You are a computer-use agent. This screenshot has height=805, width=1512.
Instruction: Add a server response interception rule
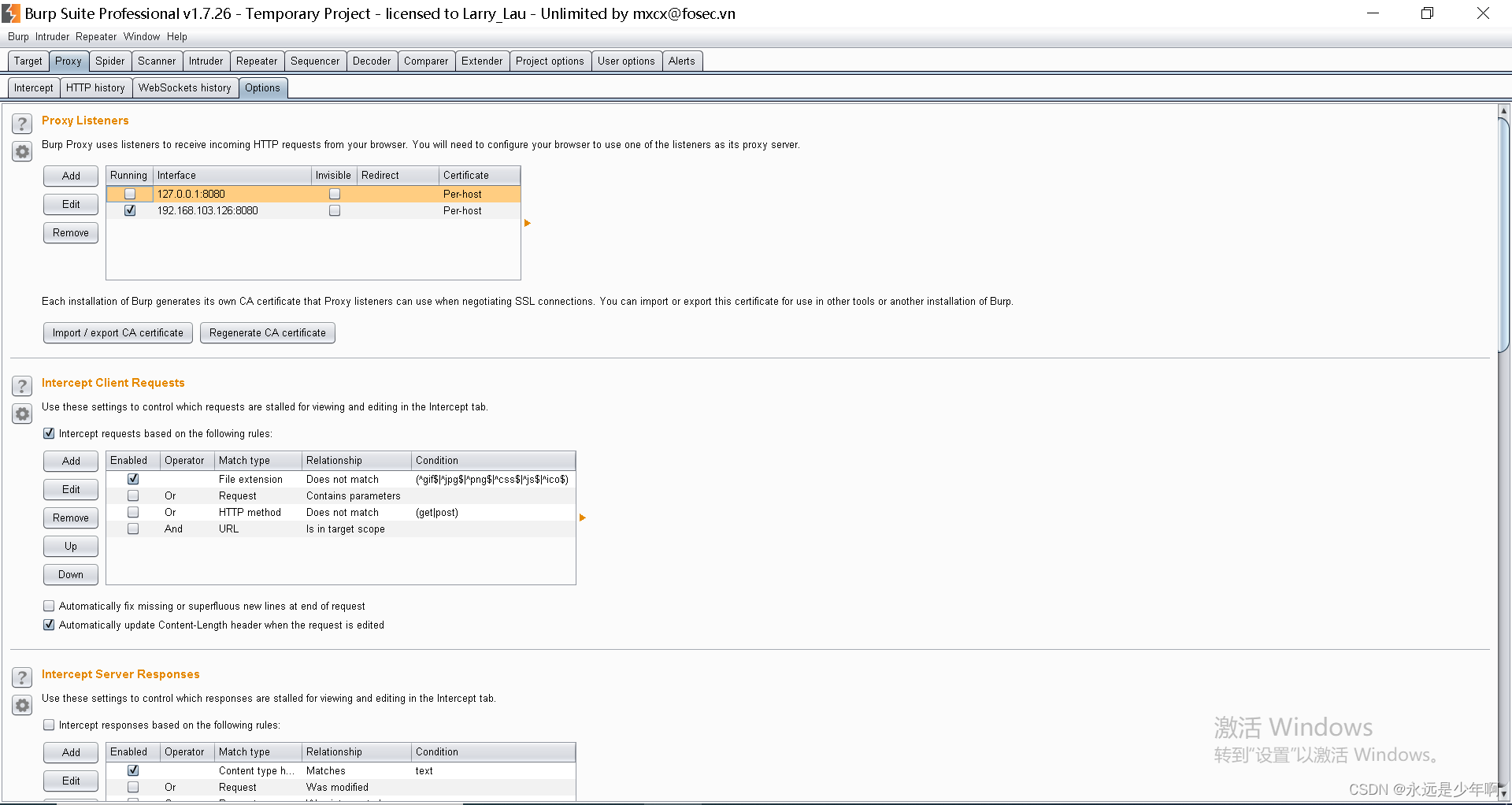click(71, 752)
